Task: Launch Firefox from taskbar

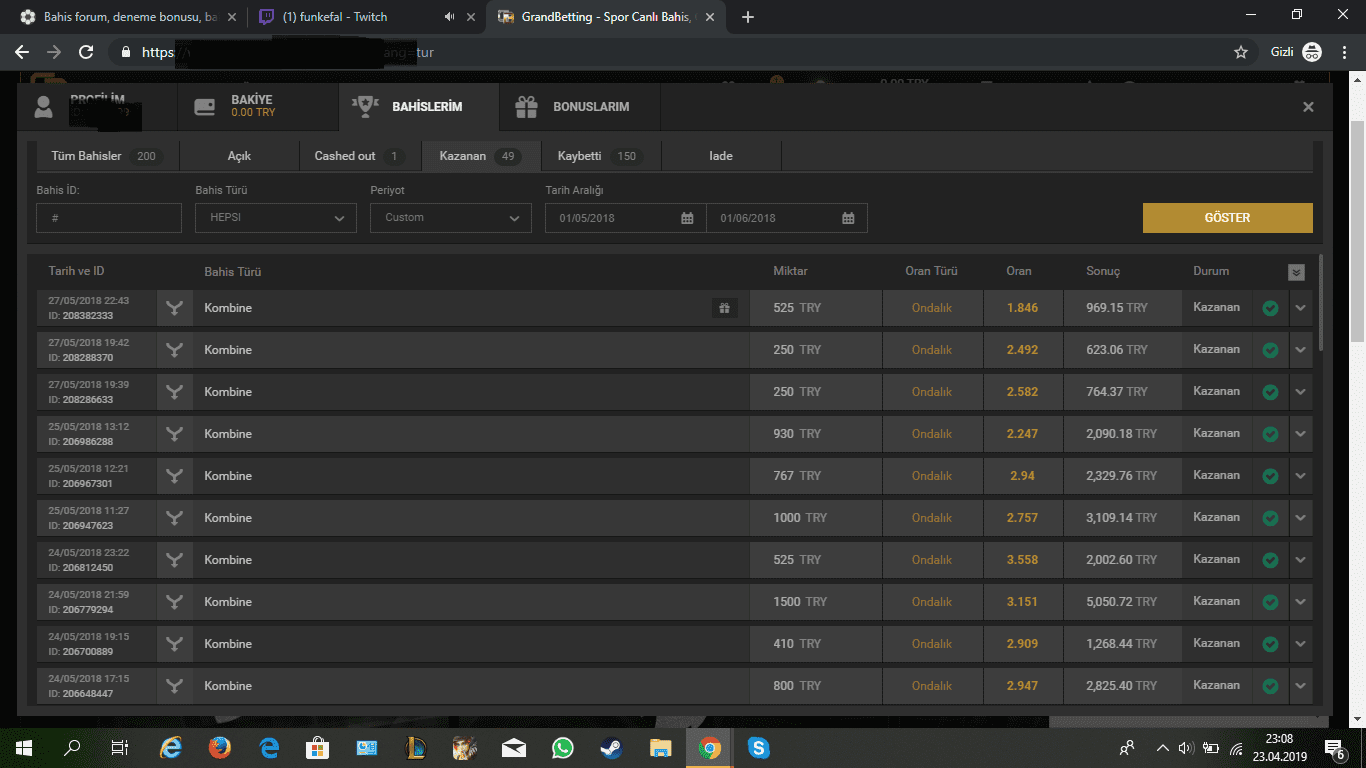Action: click(x=219, y=748)
